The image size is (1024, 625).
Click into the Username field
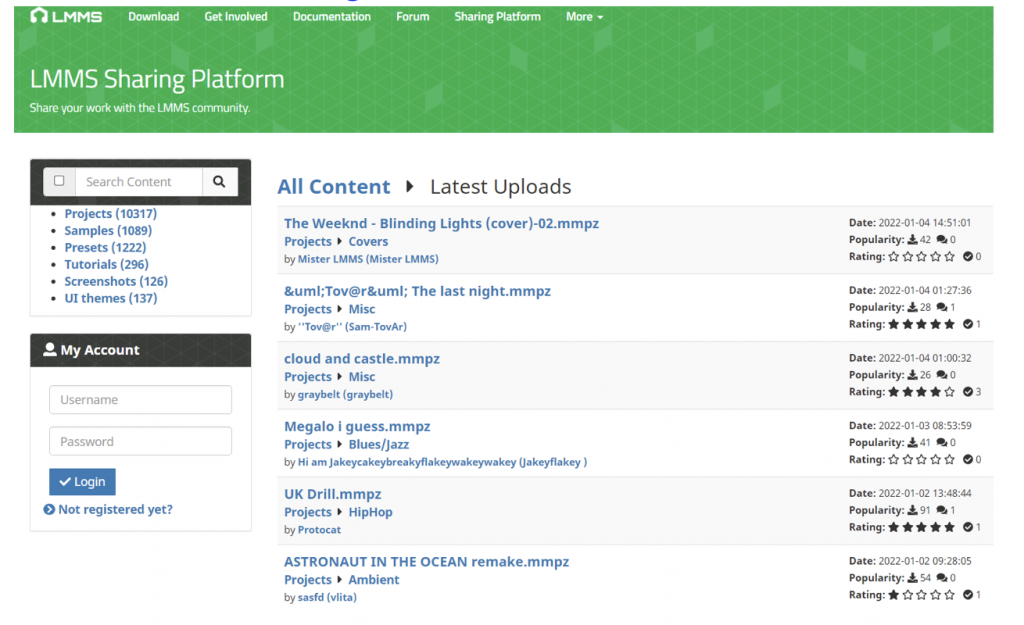click(x=140, y=400)
